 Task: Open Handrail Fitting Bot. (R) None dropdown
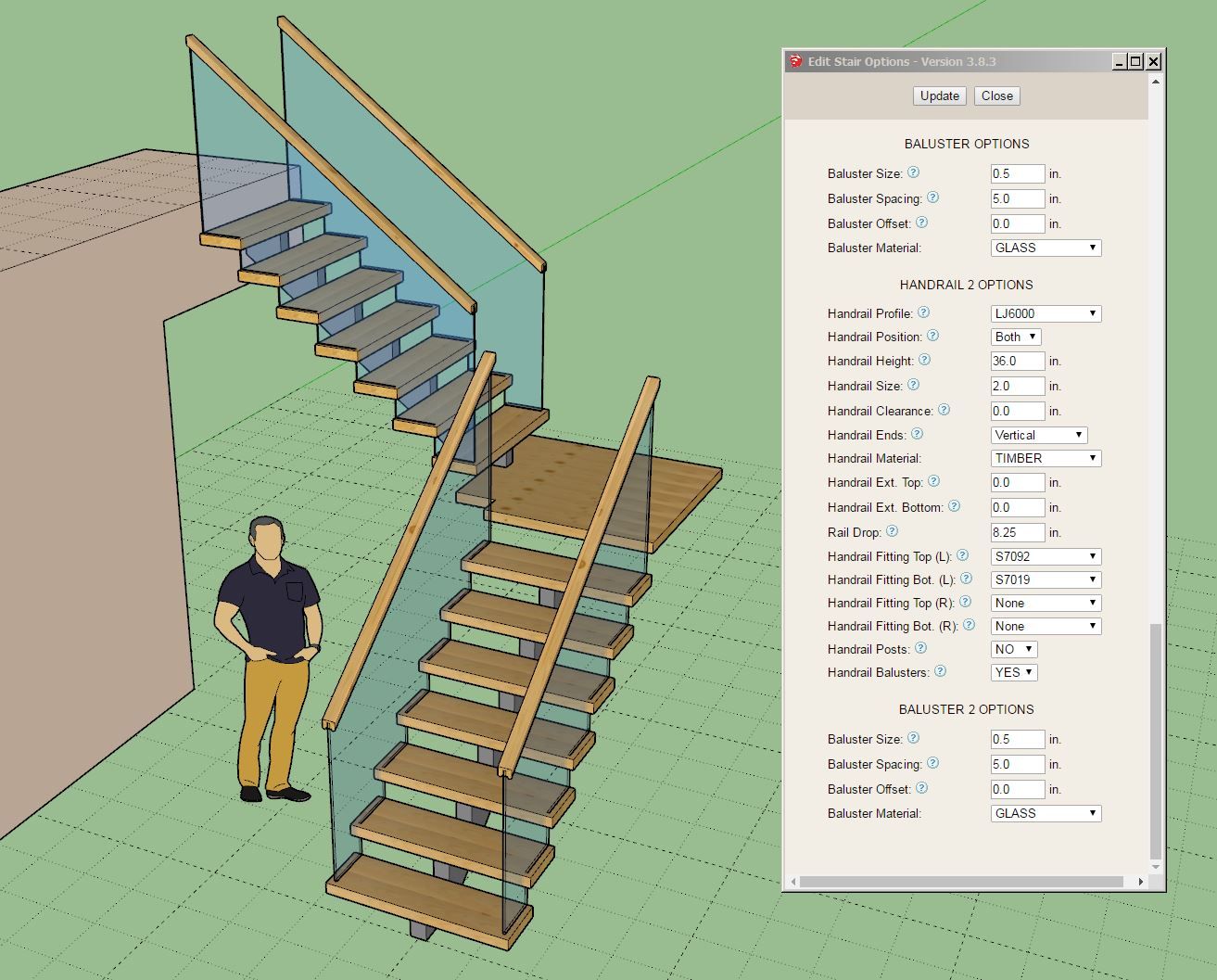click(x=1046, y=626)
